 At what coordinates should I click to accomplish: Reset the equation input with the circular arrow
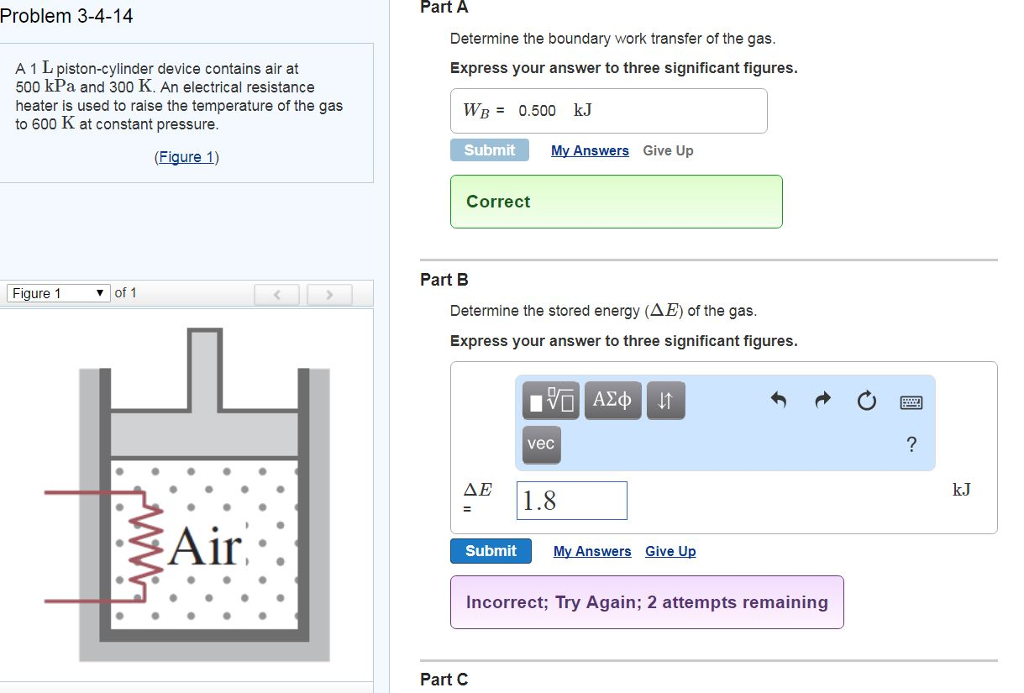(x=866, y=398)
